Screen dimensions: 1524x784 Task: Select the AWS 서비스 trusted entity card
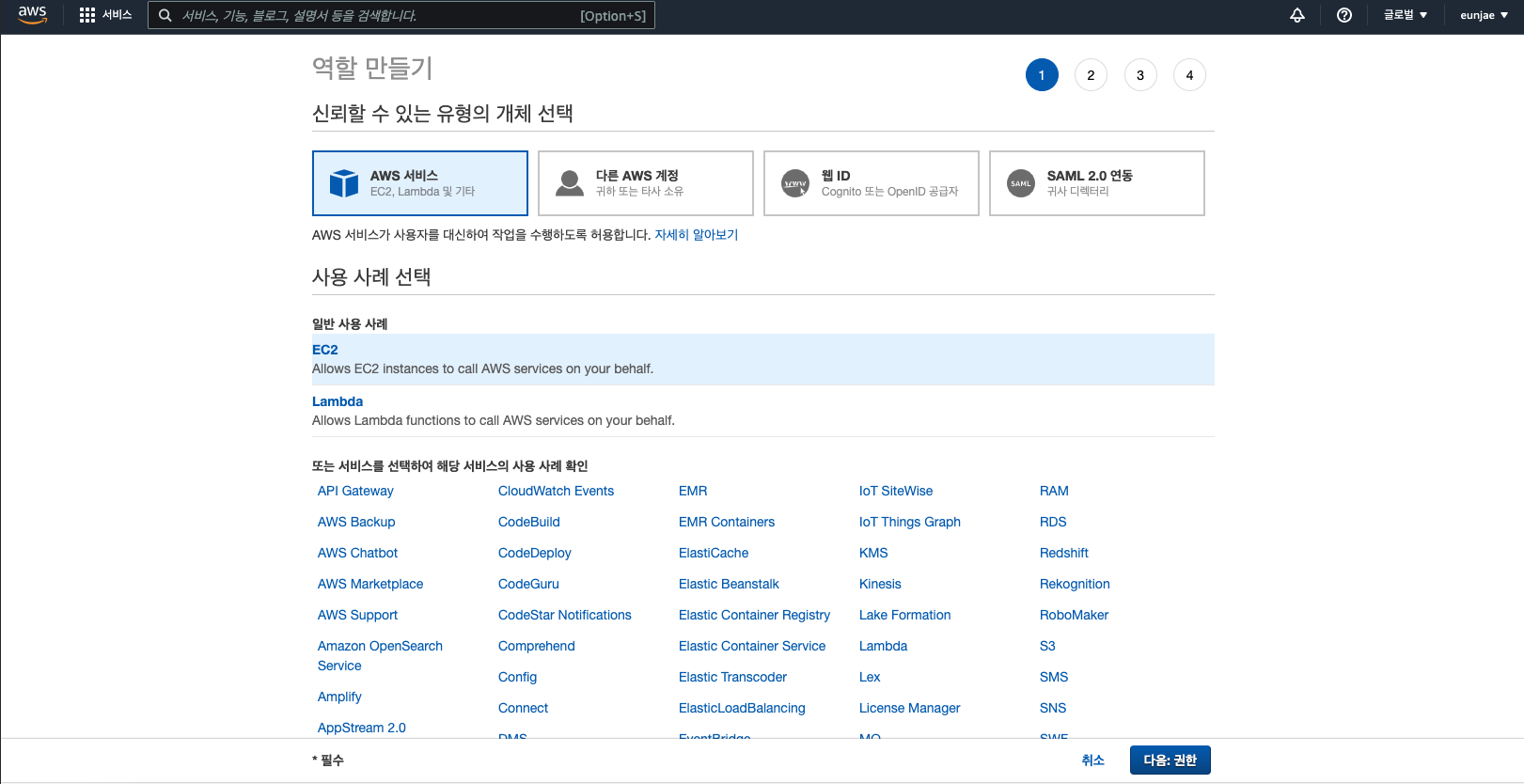(x=420, y=183)
